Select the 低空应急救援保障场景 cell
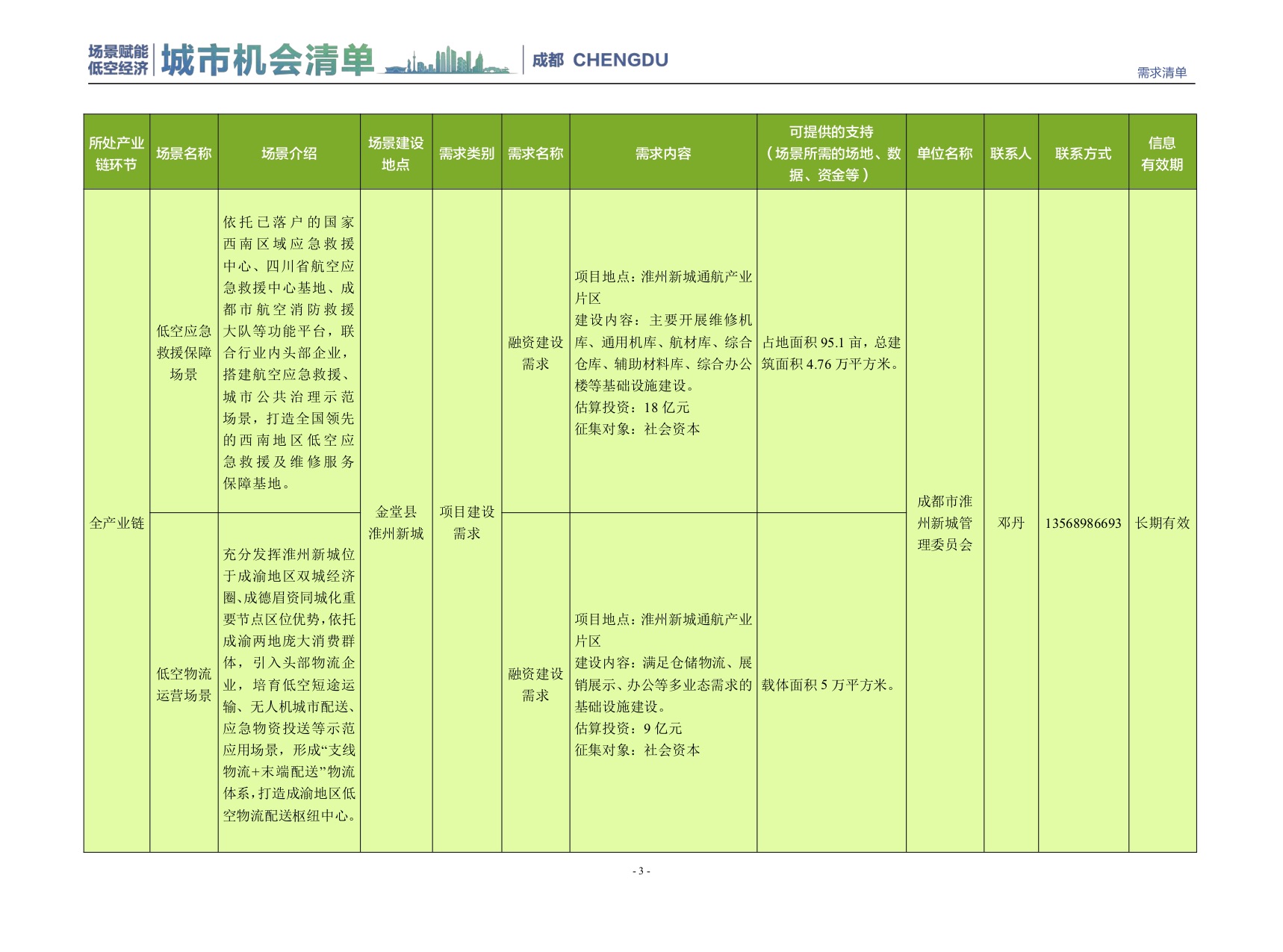The image size is (1283, 952). coord(184,352)
